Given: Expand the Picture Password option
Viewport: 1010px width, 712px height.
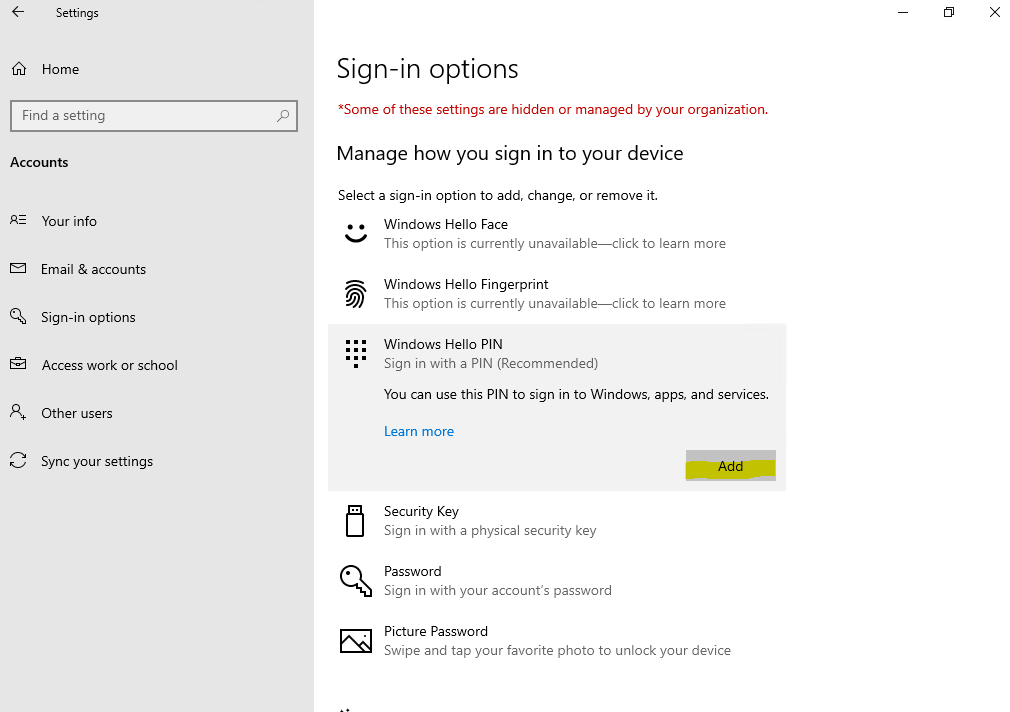Looking at the screenshot, I should pyautogui.click(x=557, y=641).
